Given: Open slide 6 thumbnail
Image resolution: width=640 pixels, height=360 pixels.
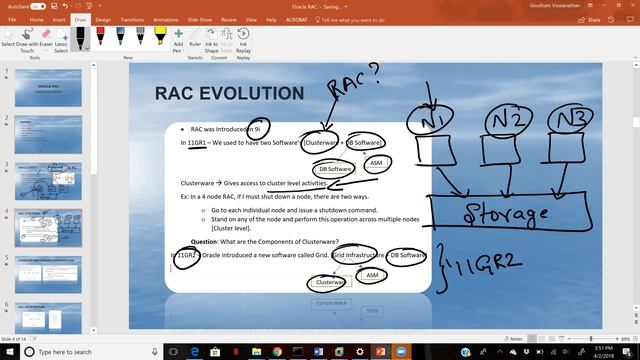Looking at the screenshot, I should pyautogui.click(x=48, y=318).
